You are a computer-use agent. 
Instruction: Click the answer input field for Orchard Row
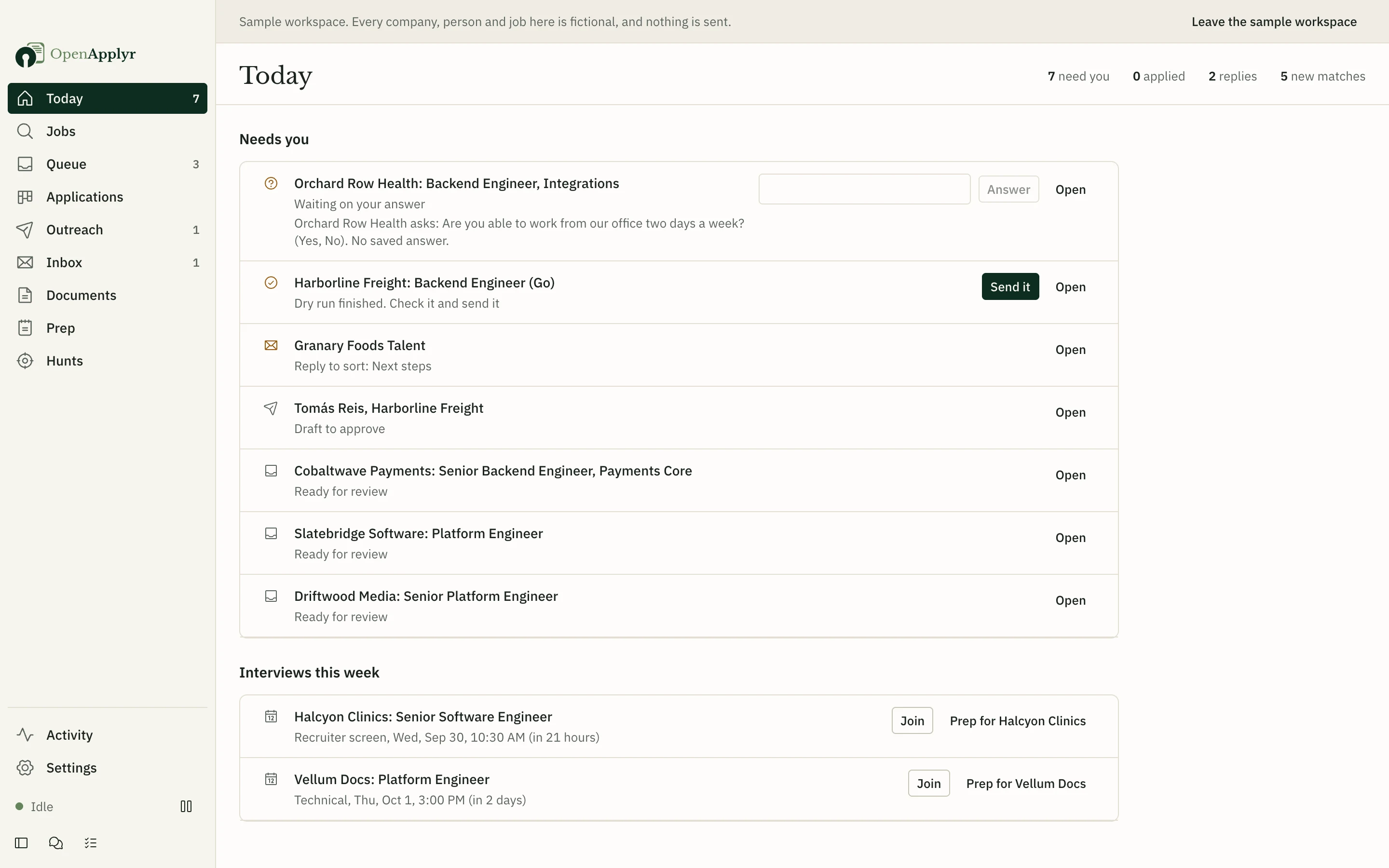click(x=864, y=189)
